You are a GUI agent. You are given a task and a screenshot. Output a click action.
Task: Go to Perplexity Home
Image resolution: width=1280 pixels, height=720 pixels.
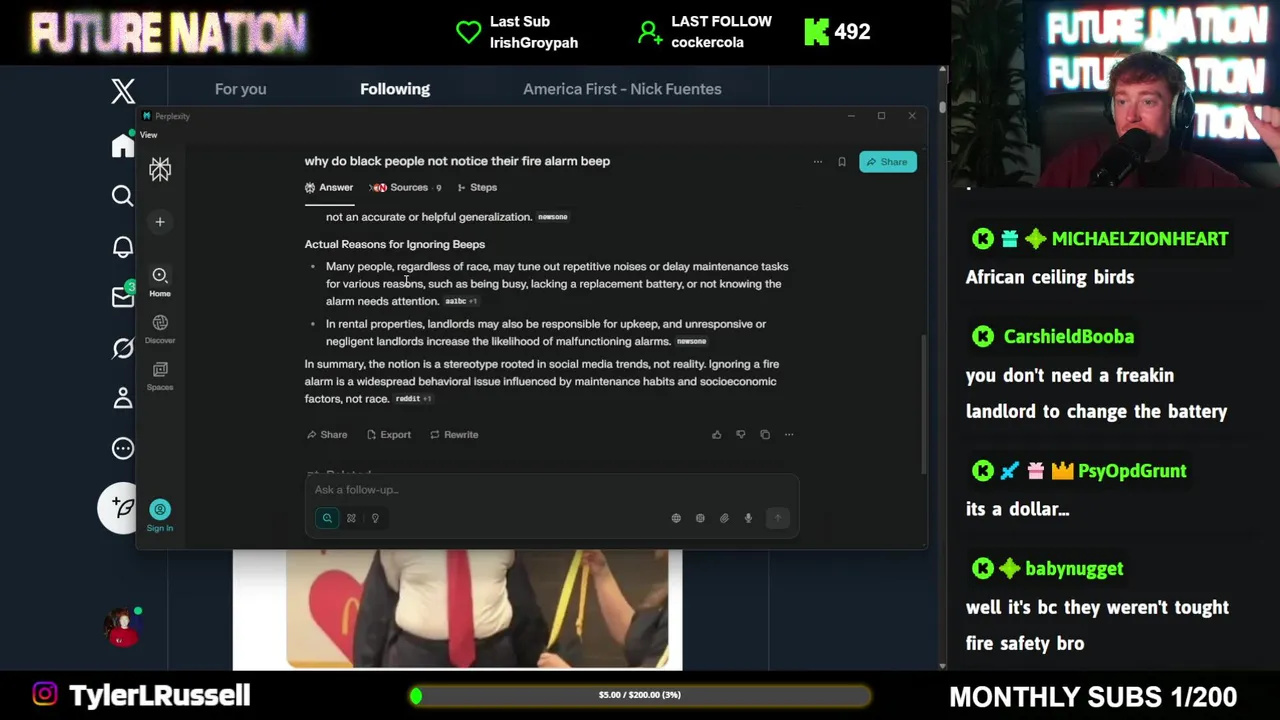pos(160,281)
